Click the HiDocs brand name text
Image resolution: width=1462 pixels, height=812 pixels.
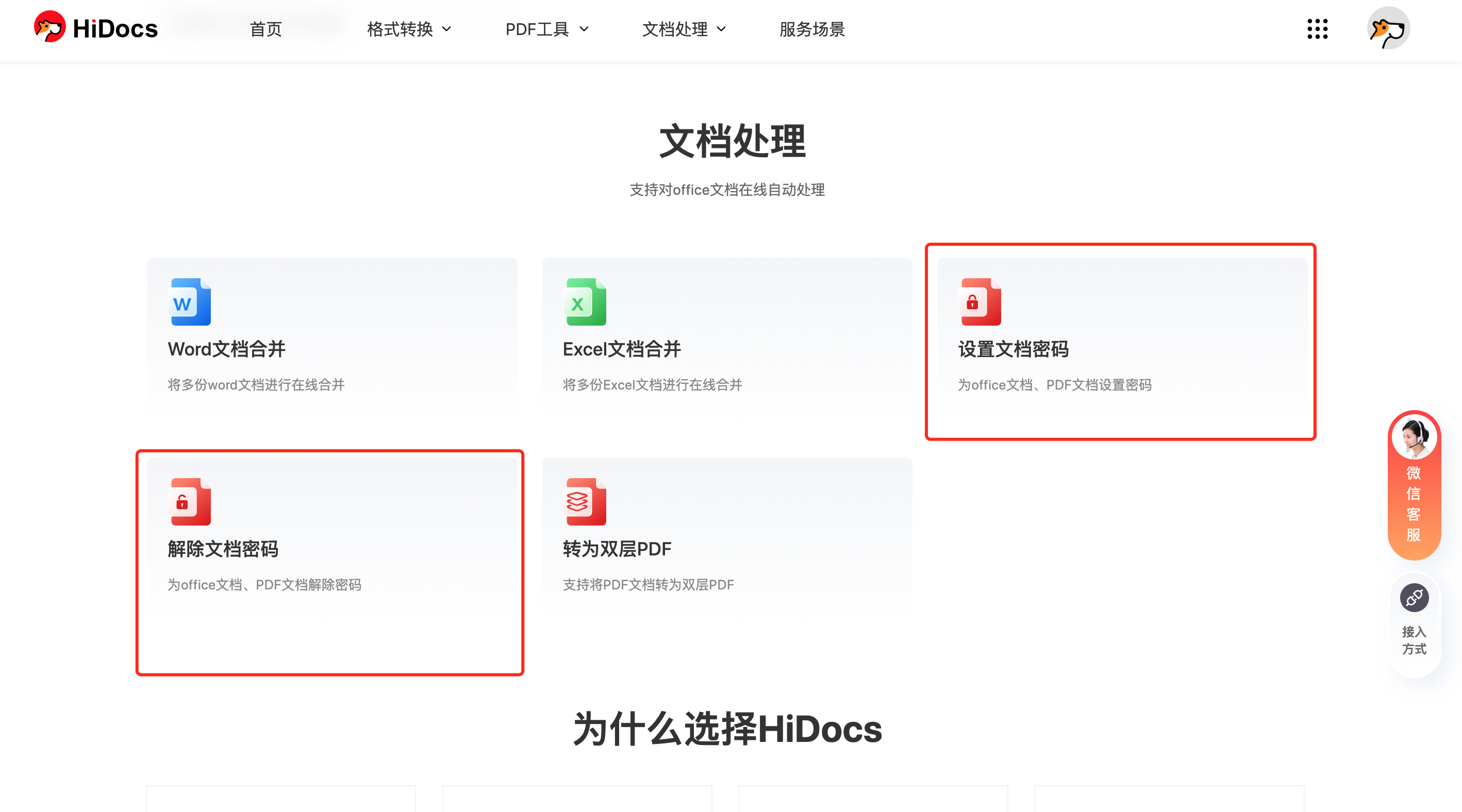(x=115, y=29)
